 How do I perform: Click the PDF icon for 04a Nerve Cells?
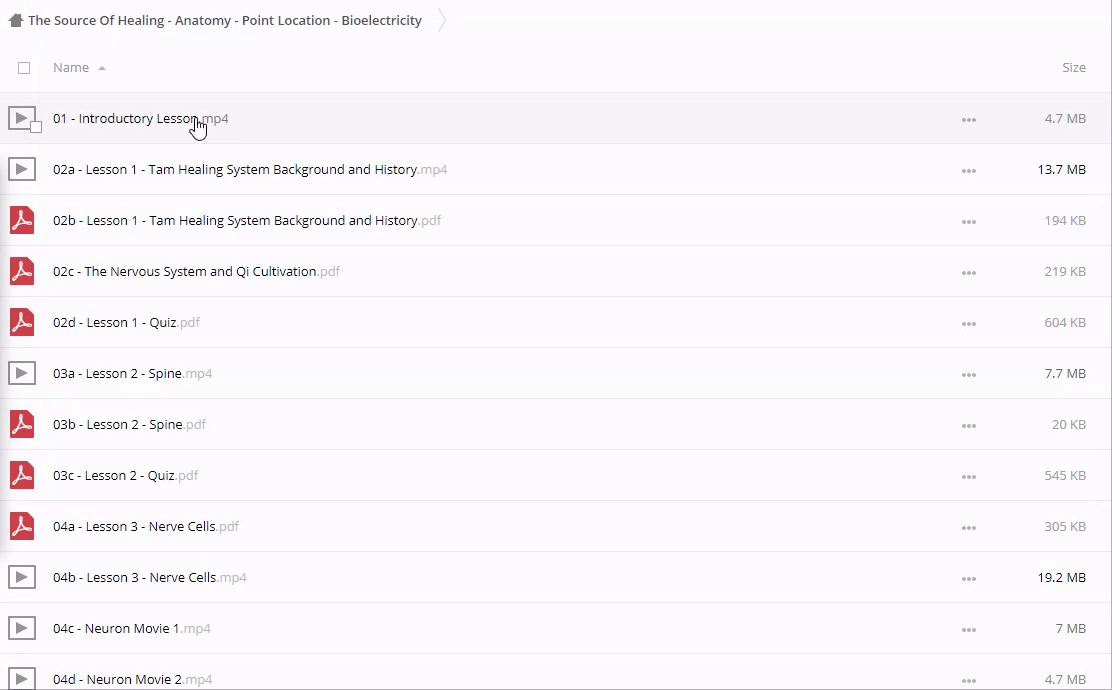(22, 526)
